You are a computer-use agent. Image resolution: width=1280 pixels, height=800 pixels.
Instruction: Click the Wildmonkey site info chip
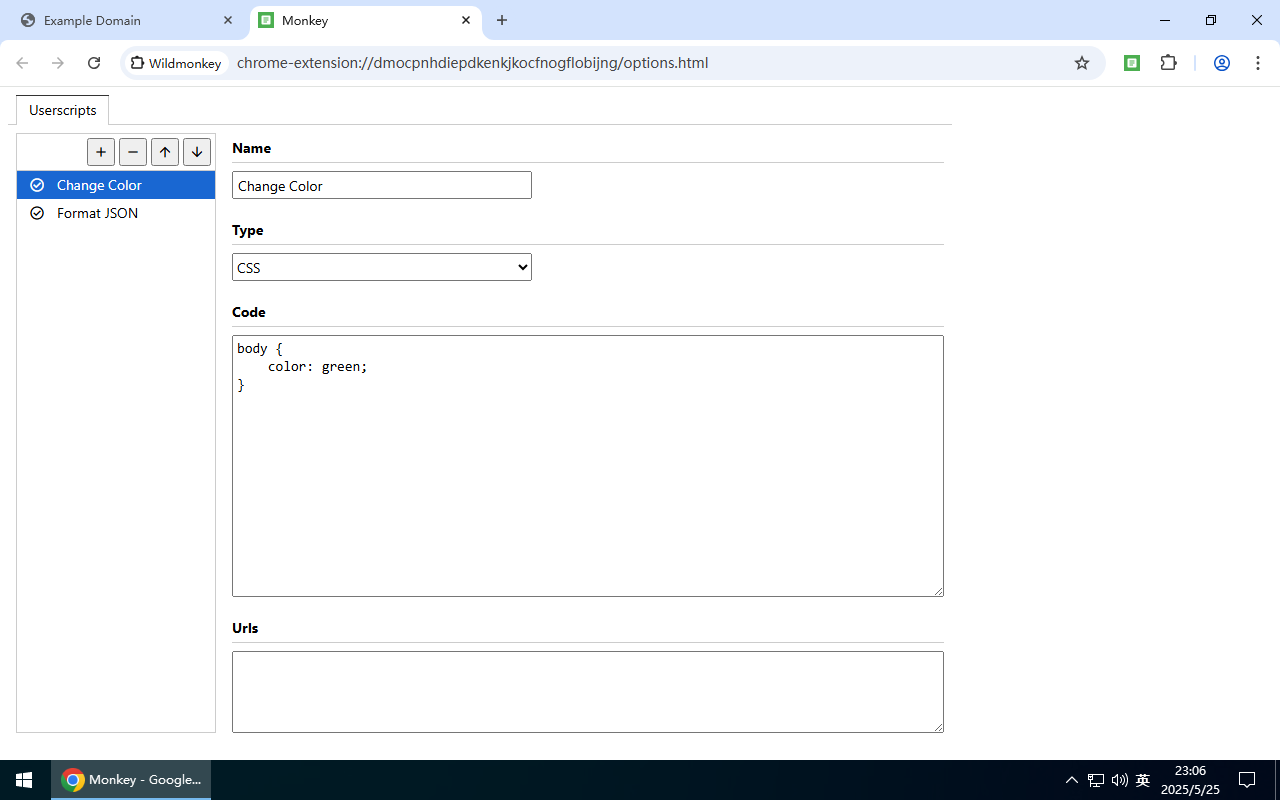pyautogui.click(x=176, y=63)
